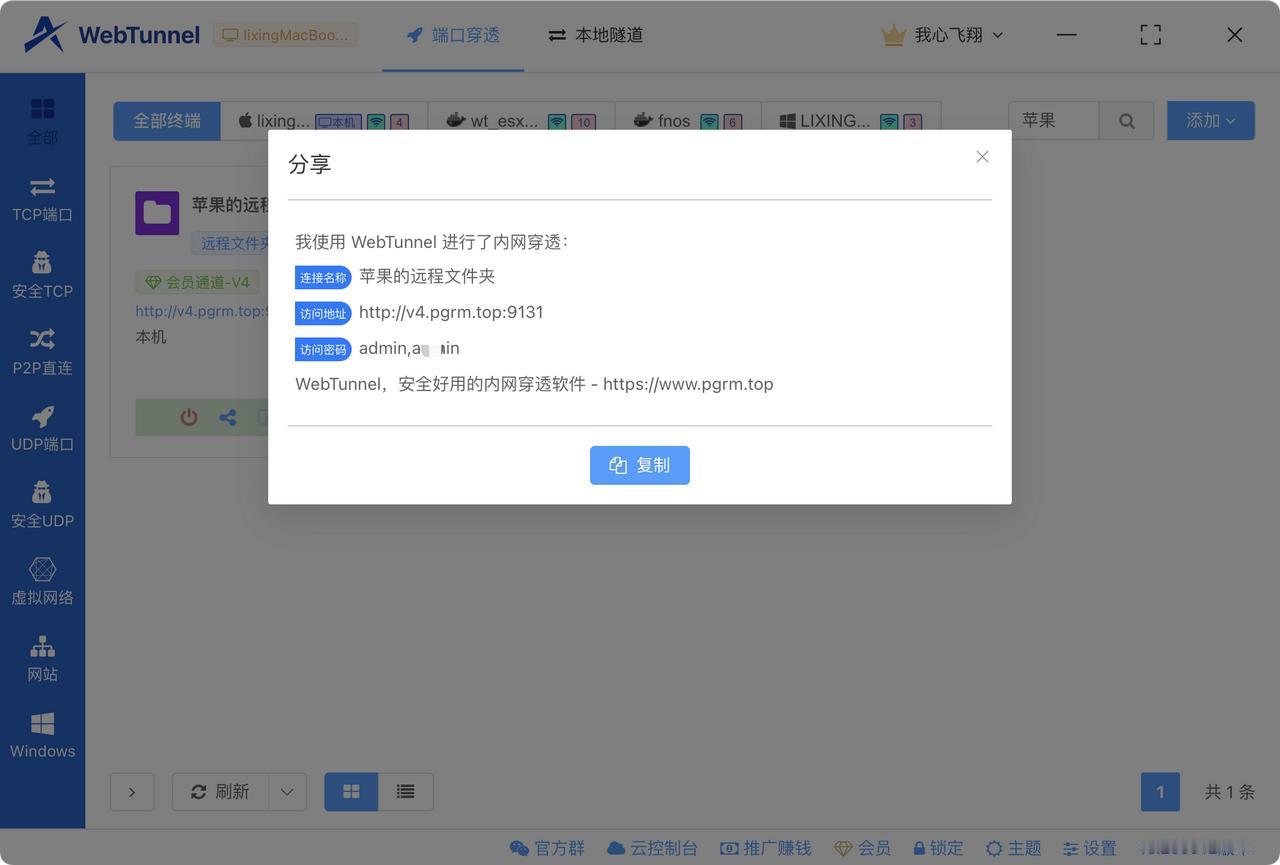Click http://v4.pgrm.top:9131 in the share dialog
1280x865 pixels.
451,312
